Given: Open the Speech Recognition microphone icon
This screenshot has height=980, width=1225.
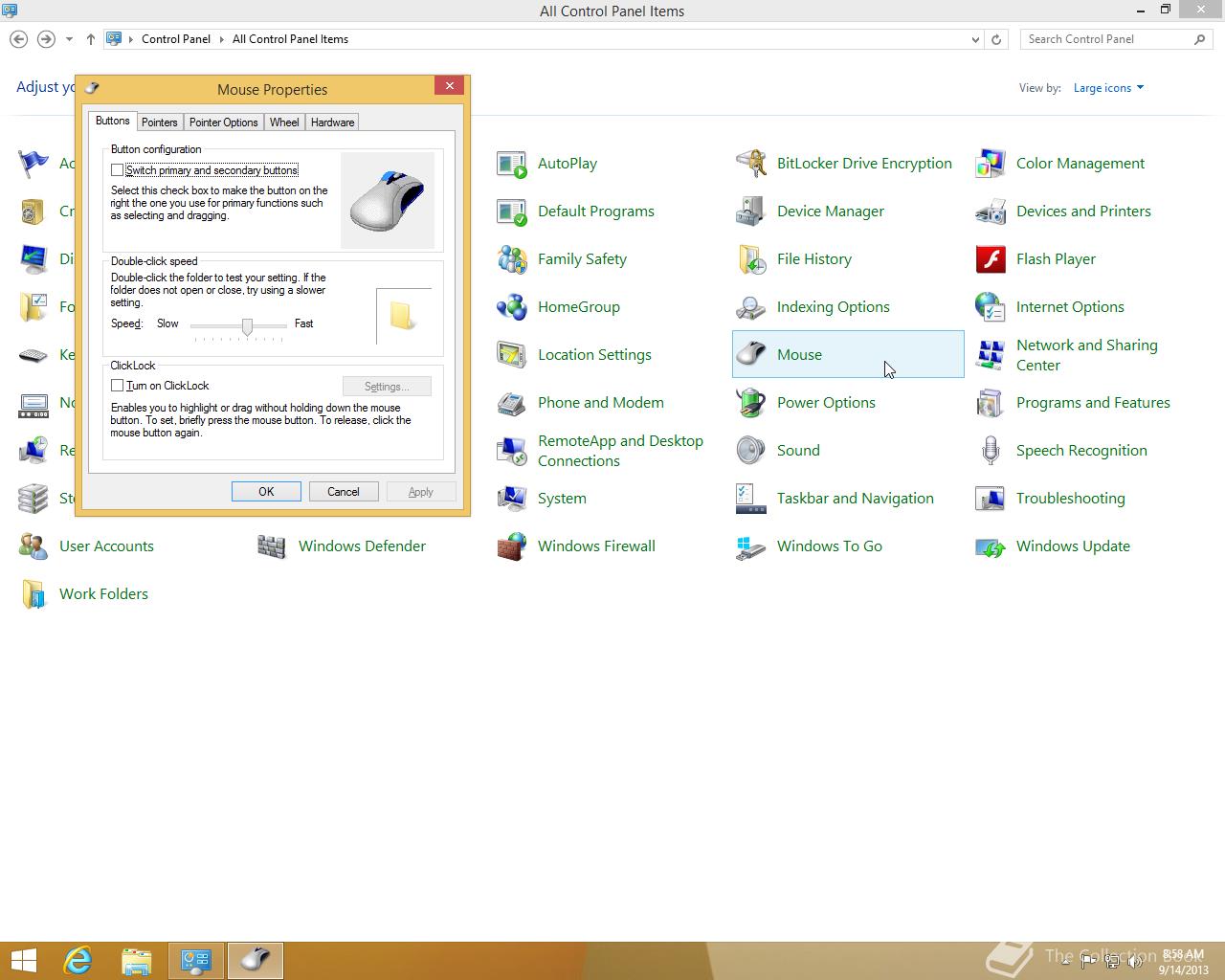Looking at the screenshot, I should [991, 451].
